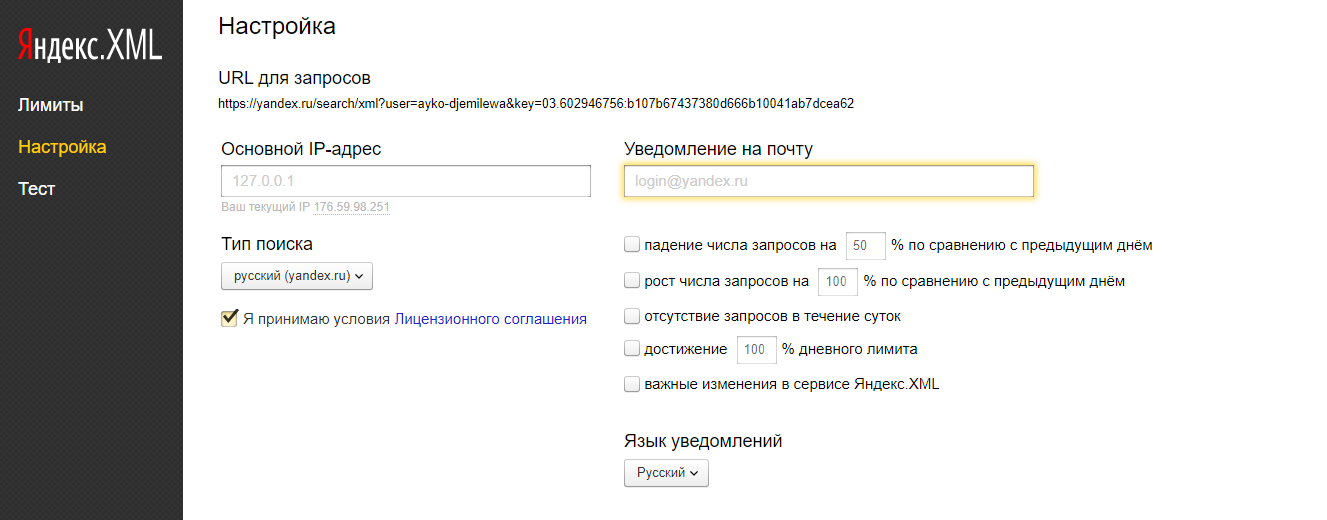Image resolution: width=1327 pixels, height=520 pixels.
Task: Check отсутствие запросов в течение суток
Action: (x=632, y=316)
